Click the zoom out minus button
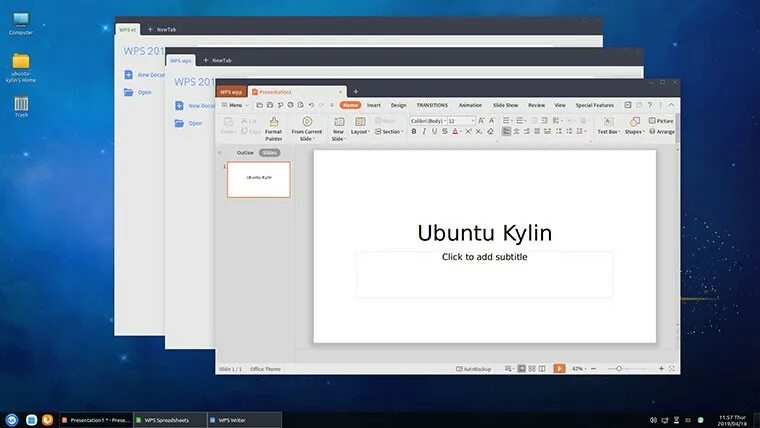Screen dimensions: 760x428 coord(593,369)
